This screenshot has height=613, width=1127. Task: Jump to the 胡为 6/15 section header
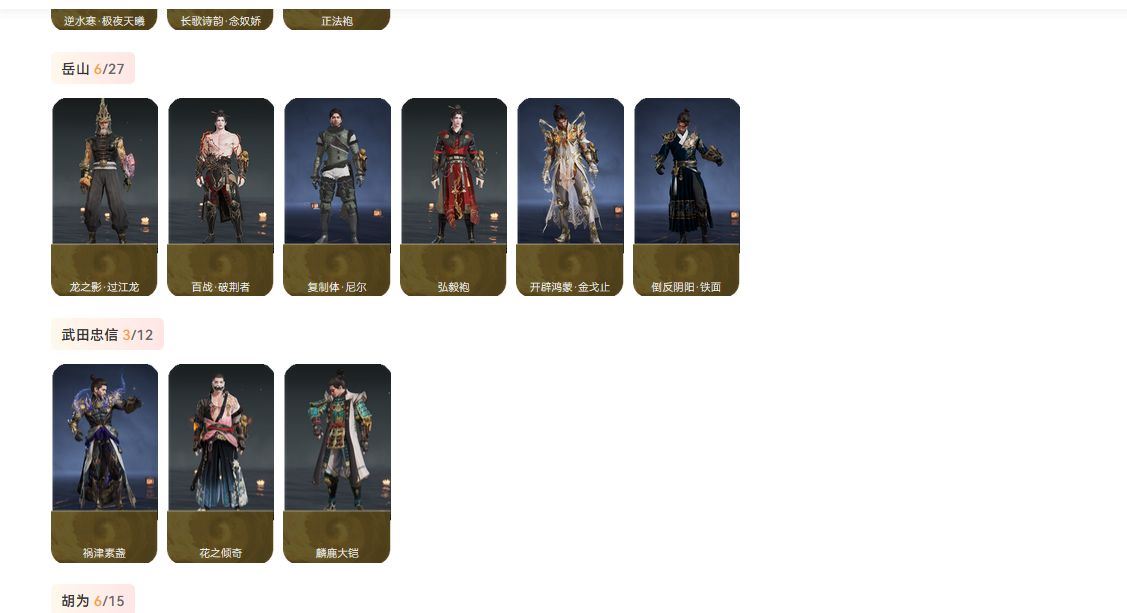point(93,599)
